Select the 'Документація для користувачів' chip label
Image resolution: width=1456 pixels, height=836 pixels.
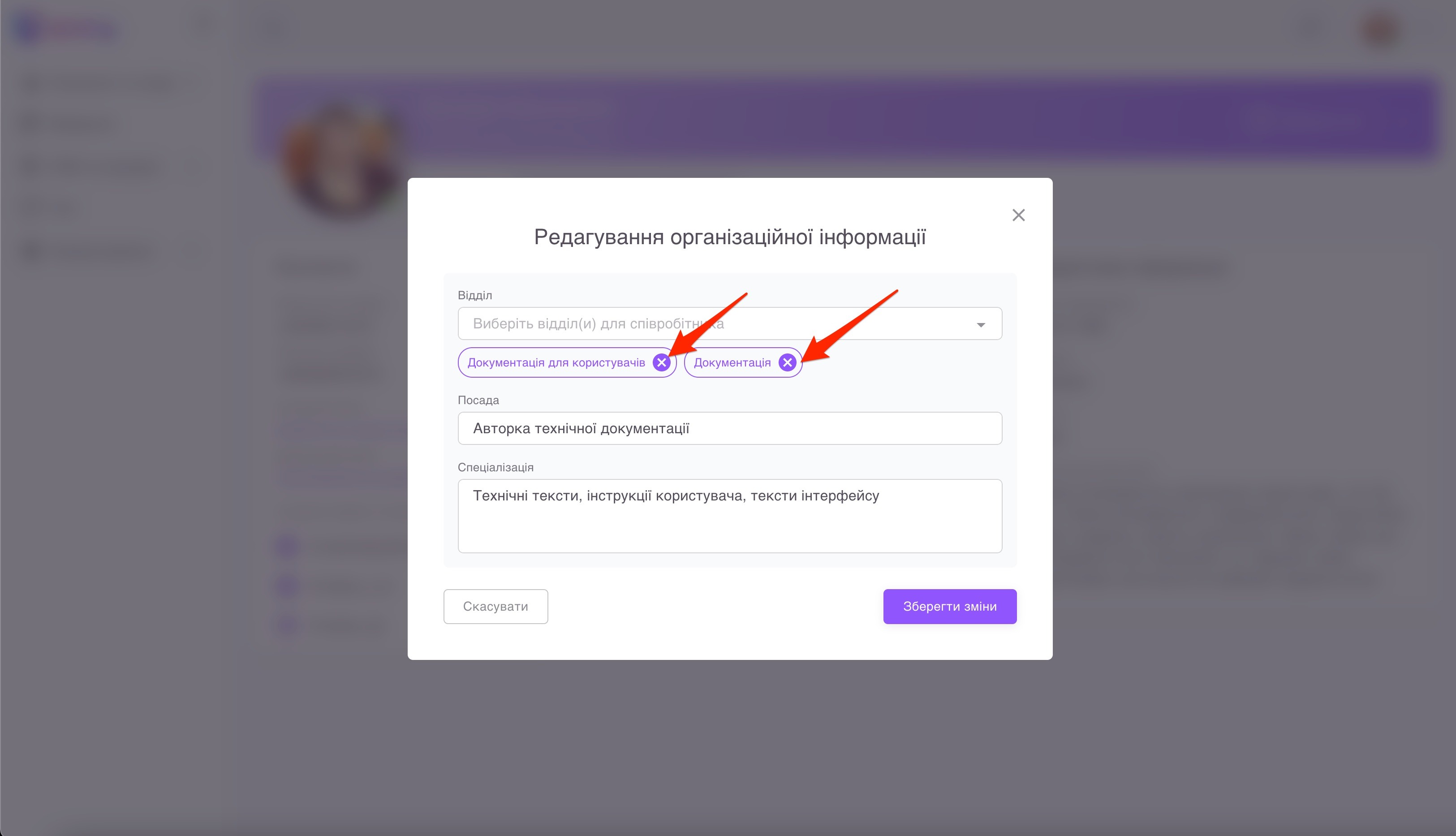[x=556, y=362]
